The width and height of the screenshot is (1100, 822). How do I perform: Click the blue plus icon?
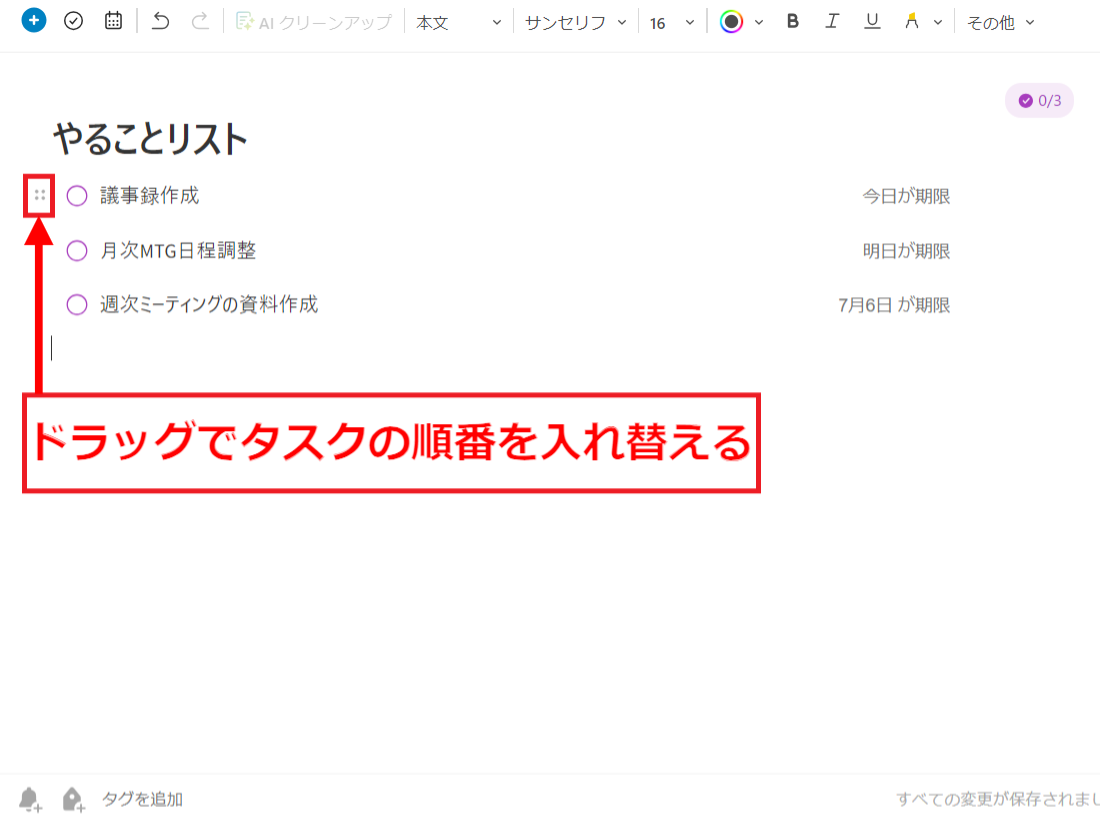pos(33,20)
